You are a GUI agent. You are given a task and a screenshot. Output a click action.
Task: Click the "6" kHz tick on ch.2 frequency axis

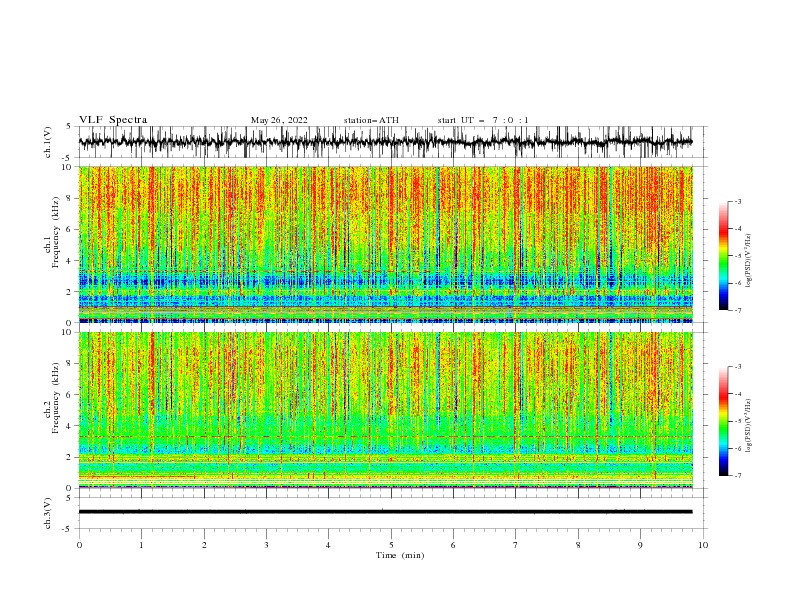pyautogui.click(x=71, y=395)
